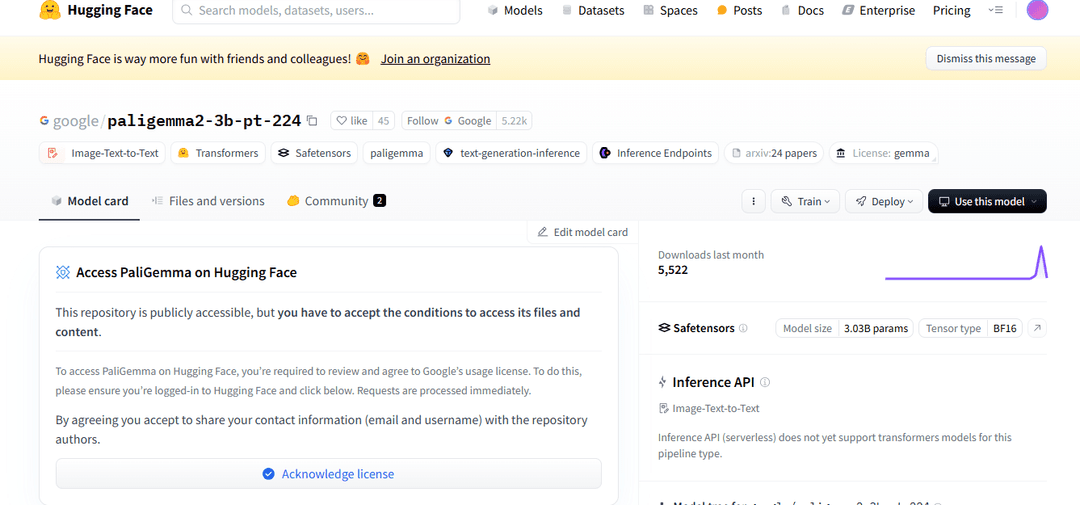Select the text-generation-inference tag
Image resolution: width=1080 pixels, height=505 pixels.
511,153
